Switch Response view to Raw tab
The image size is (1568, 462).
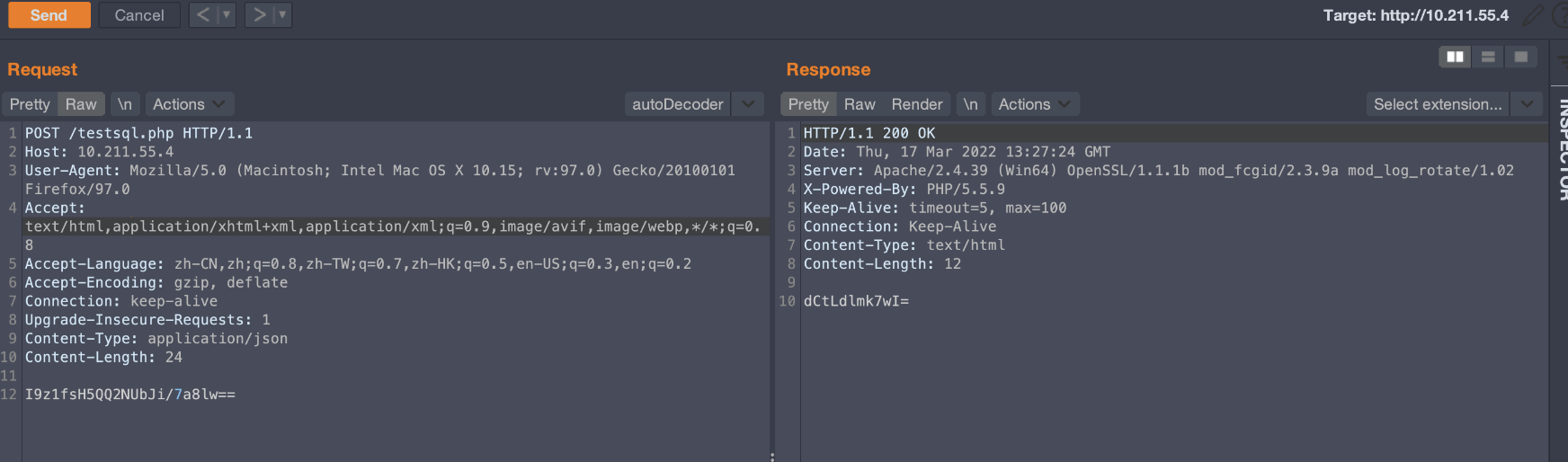860,104
